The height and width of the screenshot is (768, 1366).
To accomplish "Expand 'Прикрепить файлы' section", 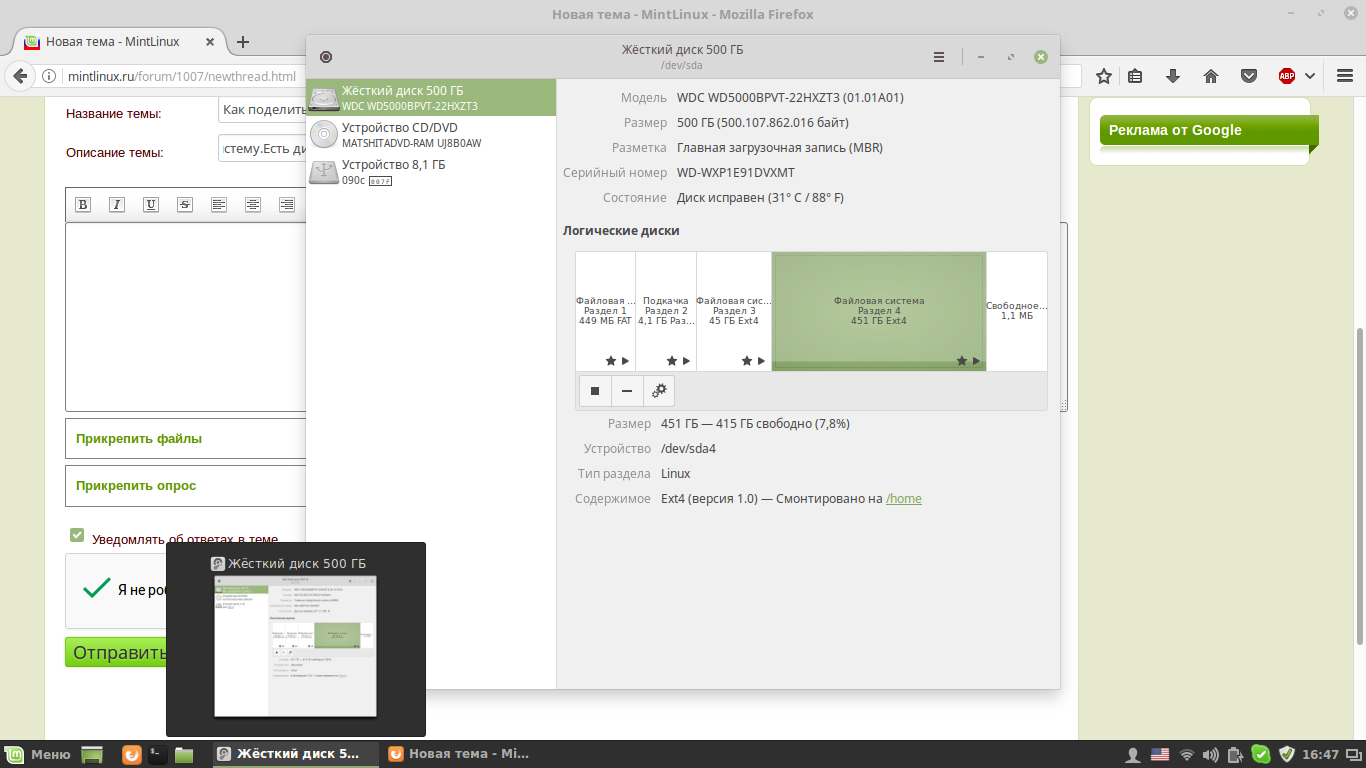I will tap(139, 438).
